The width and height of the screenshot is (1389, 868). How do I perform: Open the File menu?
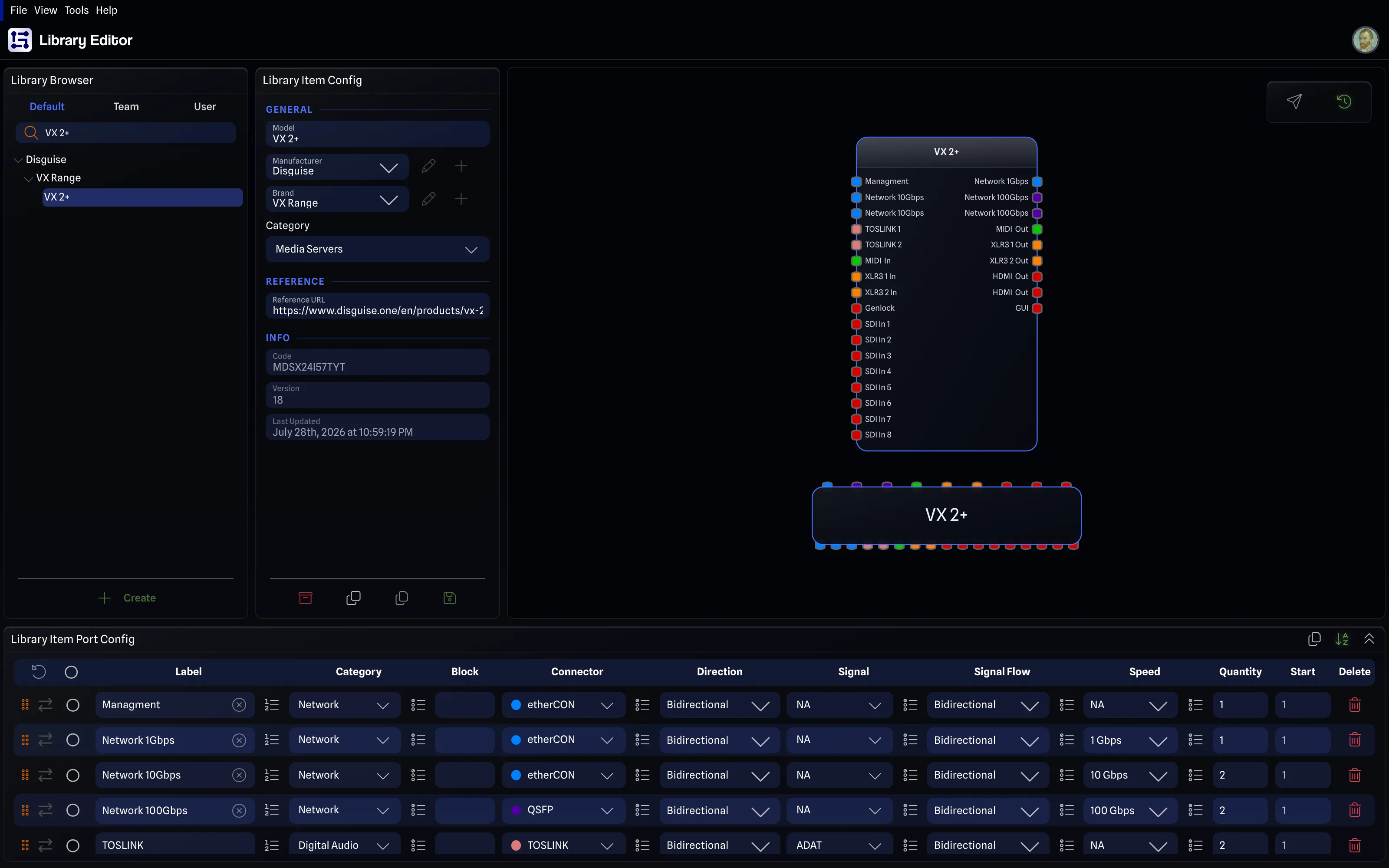tap(18, 10)
